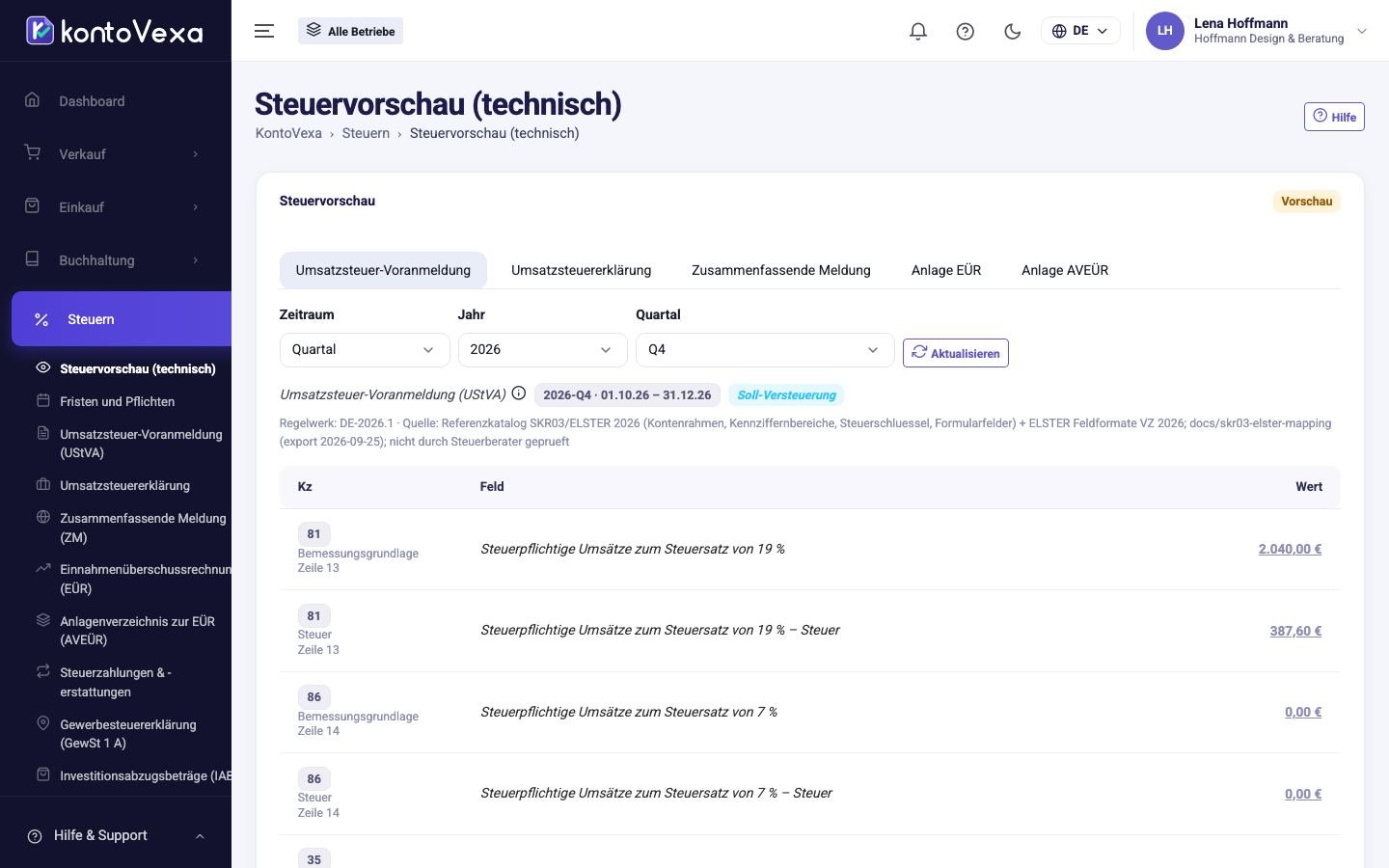The width and height of the screenshot is (1389, 868).
Task: Toggle the hamburger sidebar menu
Action: pyautogui.click(x=264, y=31)
